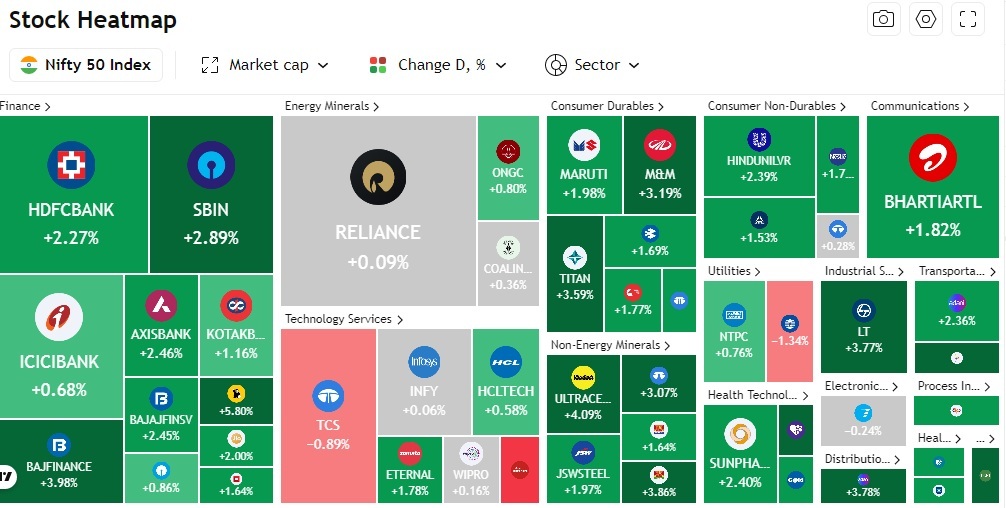Screen dimensions: 1006x508
Task: Click HINDUNILVR logo icon
Action: [759, 140]
